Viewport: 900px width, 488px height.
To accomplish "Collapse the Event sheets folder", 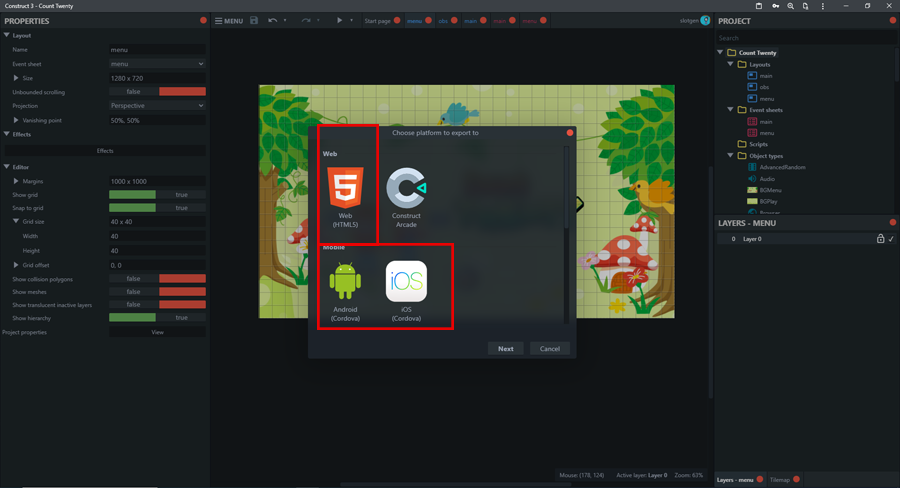I will pos(731,110).
